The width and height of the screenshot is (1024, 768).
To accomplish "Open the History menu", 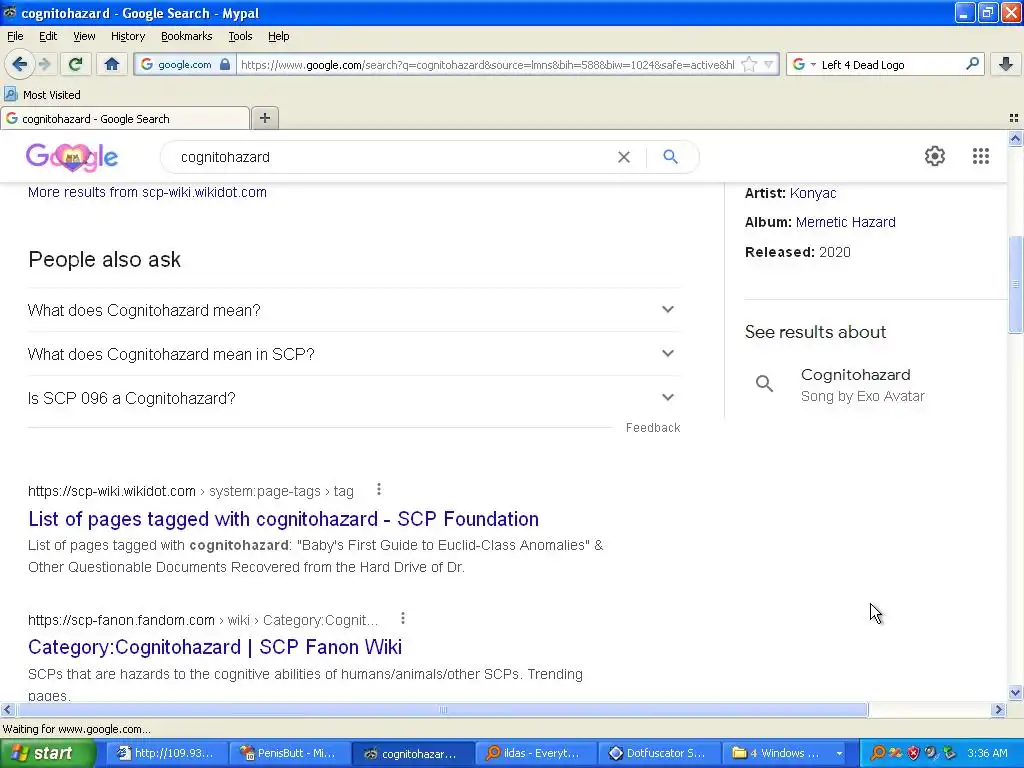I will pyautogui.click(x=127, y=36).
